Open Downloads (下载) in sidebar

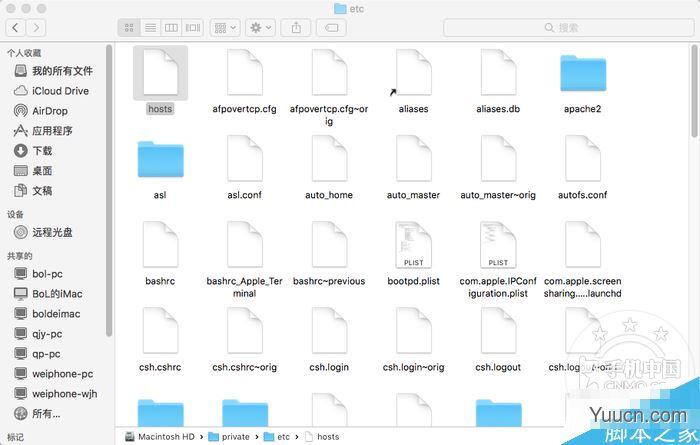tap(33, 150)
